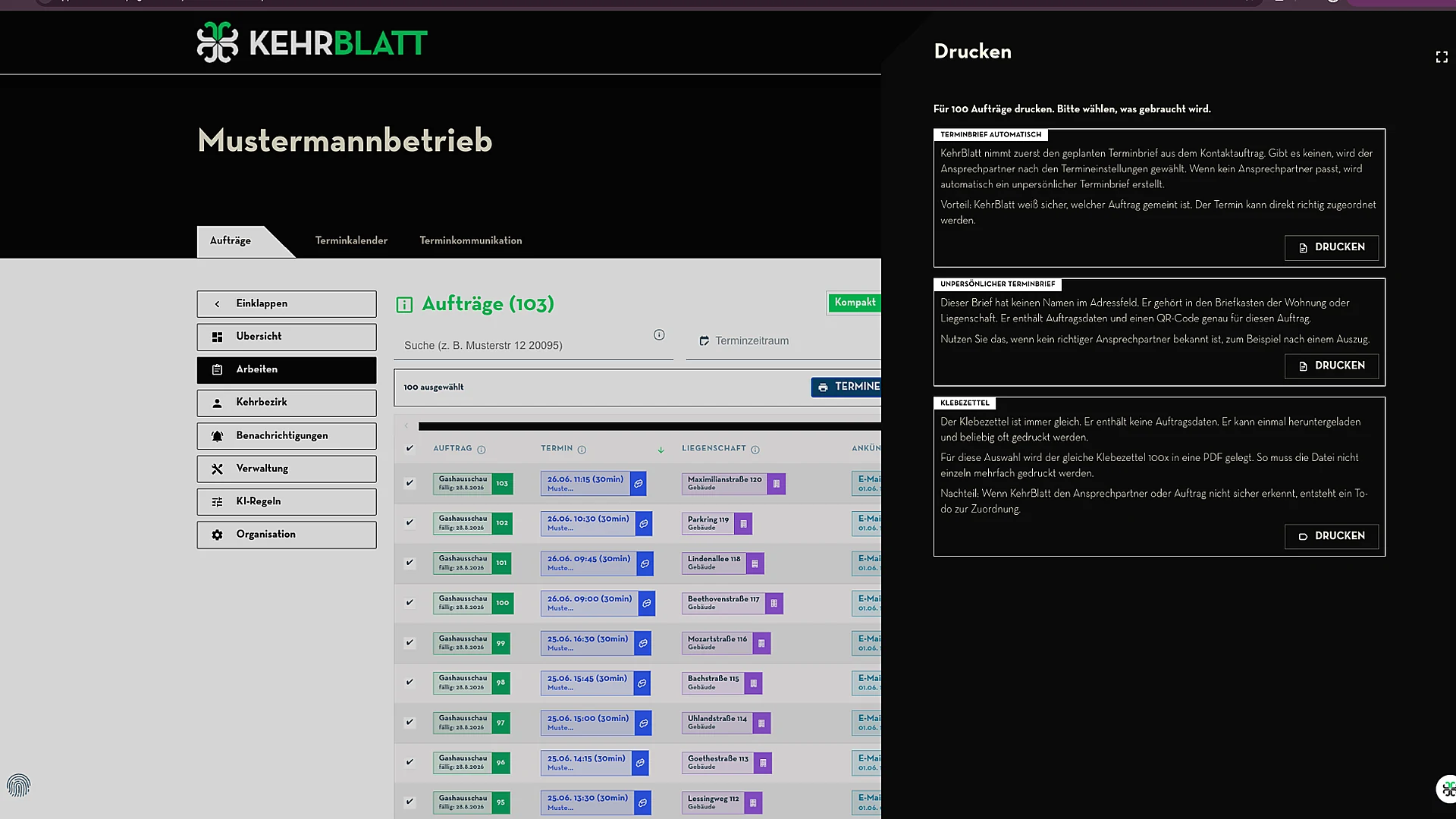
Task: Uncheck the row for order 101
Action: click(409, 563)
